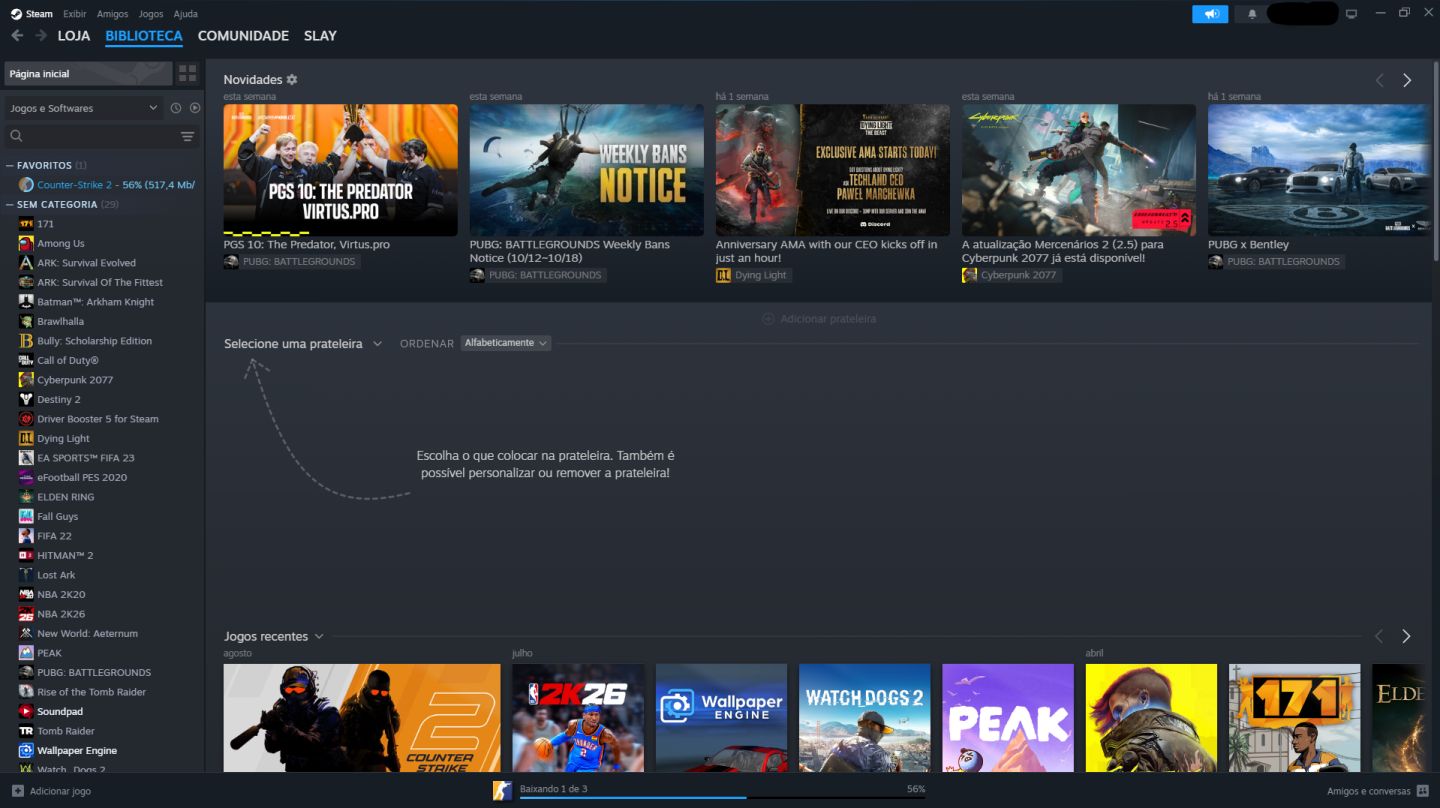Open the Ajuda menu

click(185, 14)
